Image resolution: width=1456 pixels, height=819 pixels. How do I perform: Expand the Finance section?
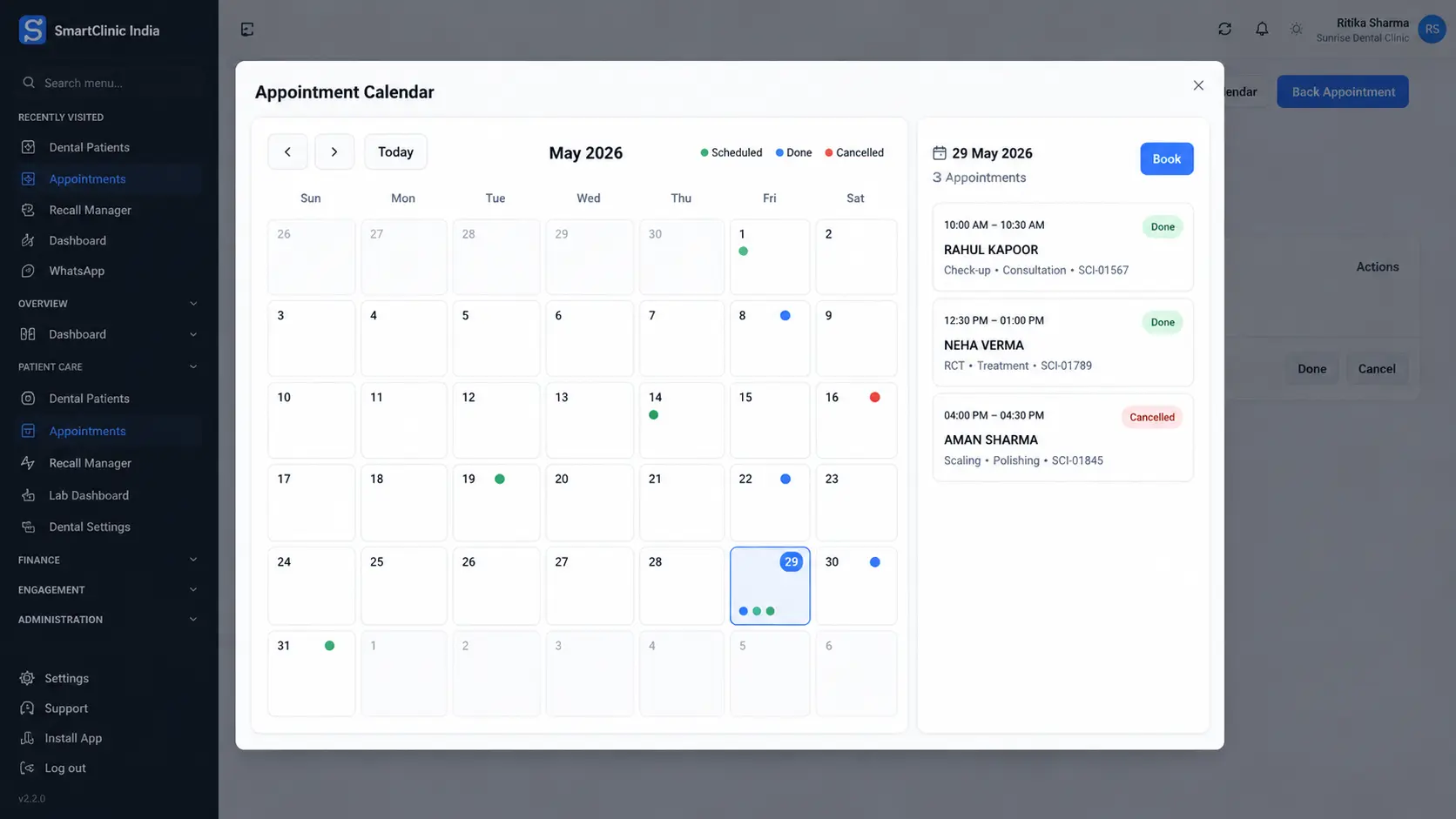(193, 560)
